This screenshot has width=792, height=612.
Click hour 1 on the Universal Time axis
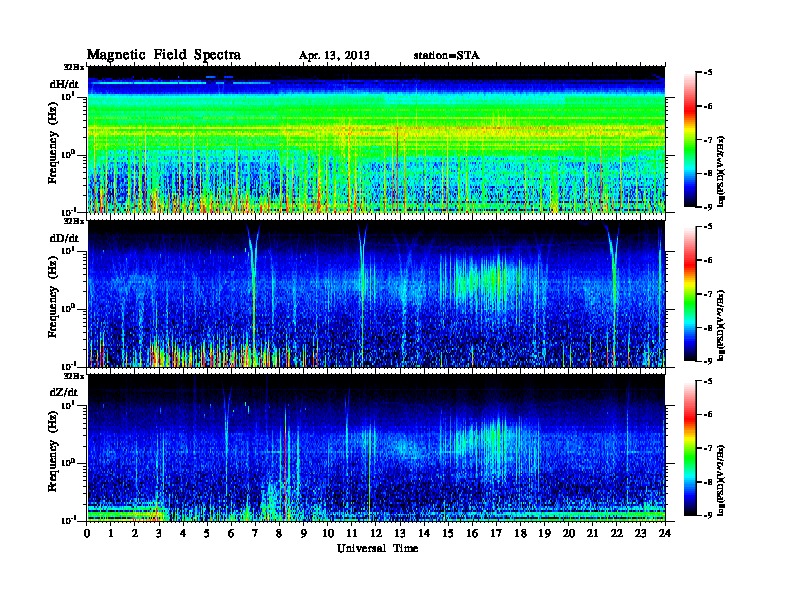point(111,533)
